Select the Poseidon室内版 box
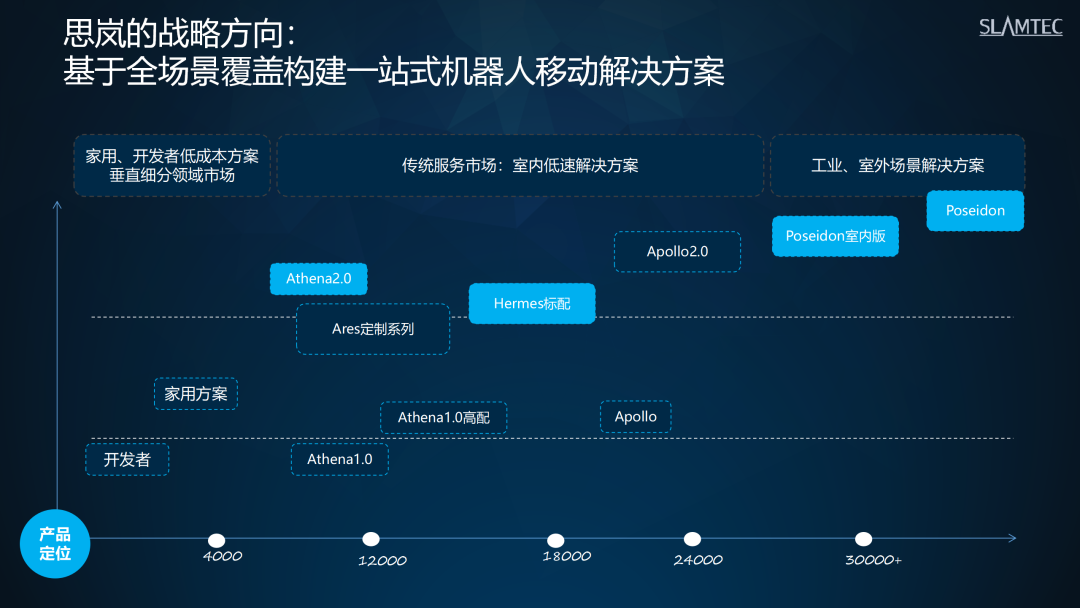 tap(835, 236)
